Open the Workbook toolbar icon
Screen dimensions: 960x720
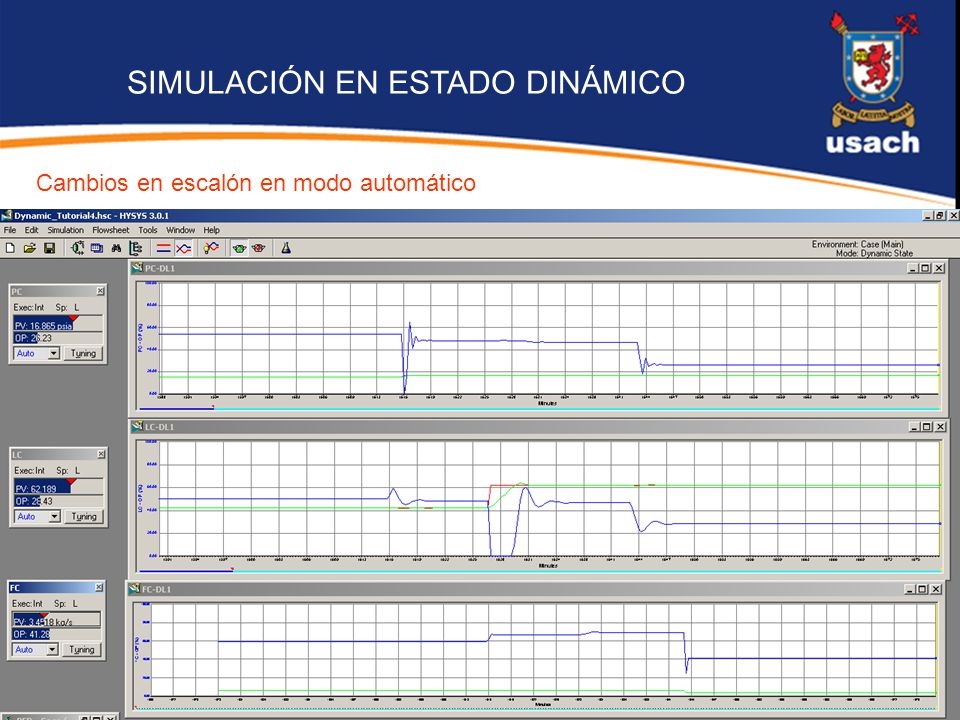click(x=97, y=248)
